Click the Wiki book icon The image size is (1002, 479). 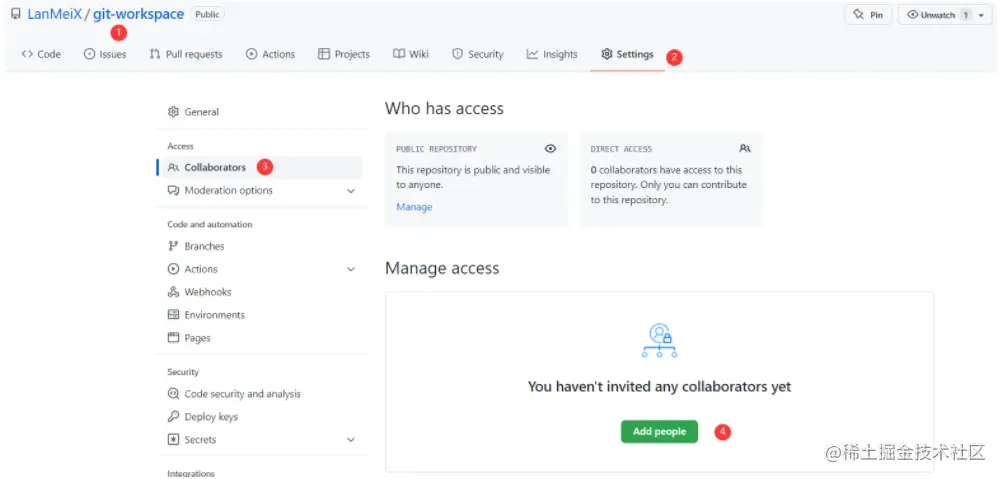point(399,54)
